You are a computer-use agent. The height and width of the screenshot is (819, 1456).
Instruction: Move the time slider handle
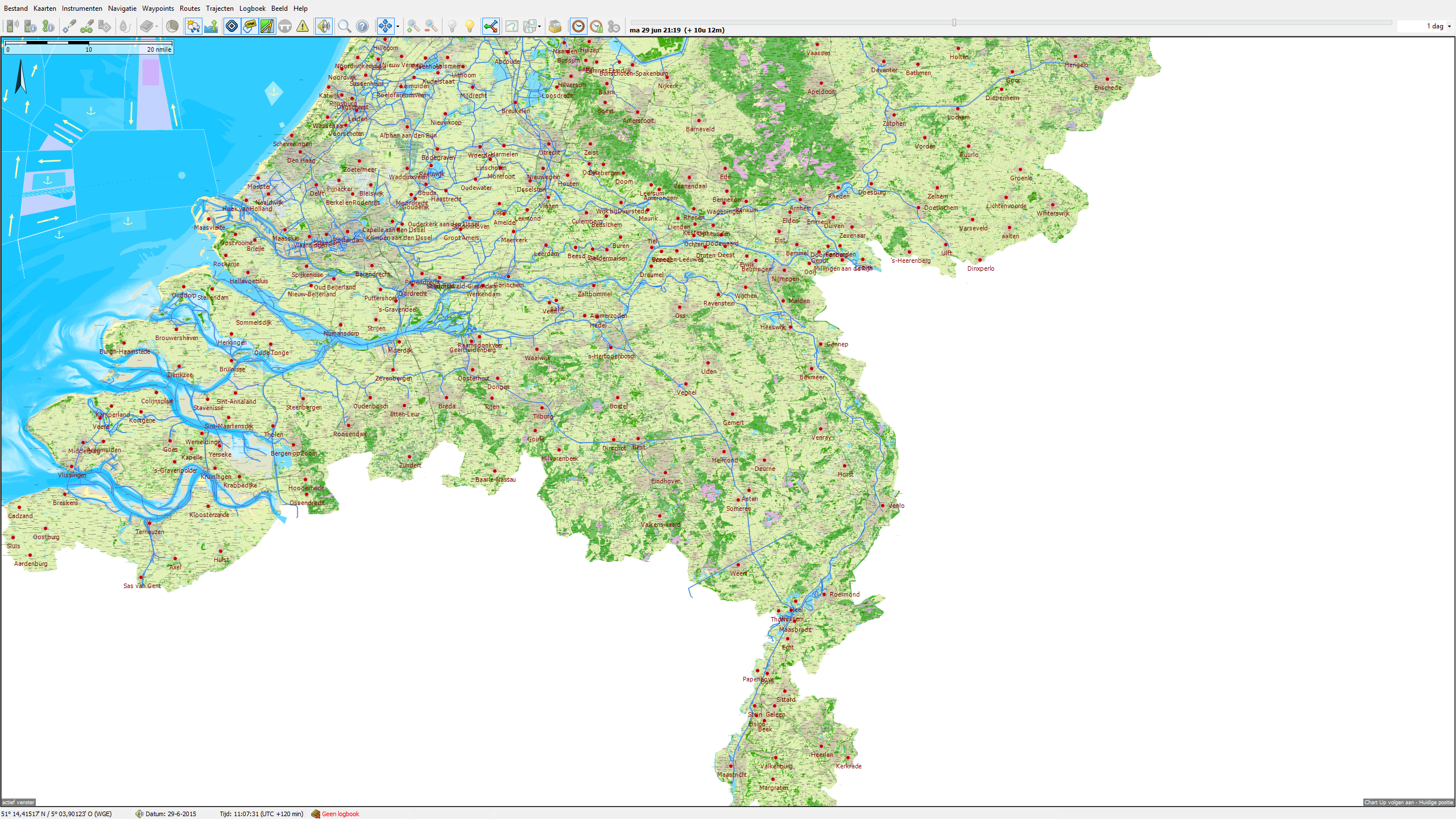click(954, 23)
